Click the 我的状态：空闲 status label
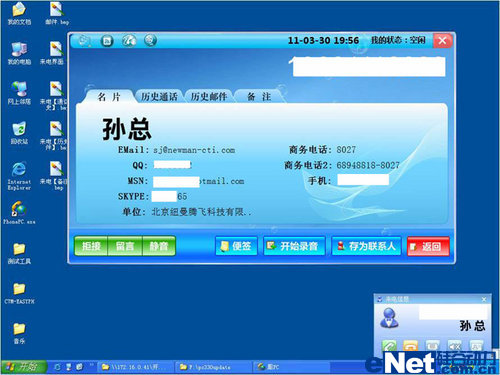The height and width of the screenshot is (375, 500). [x=398, y=40]
